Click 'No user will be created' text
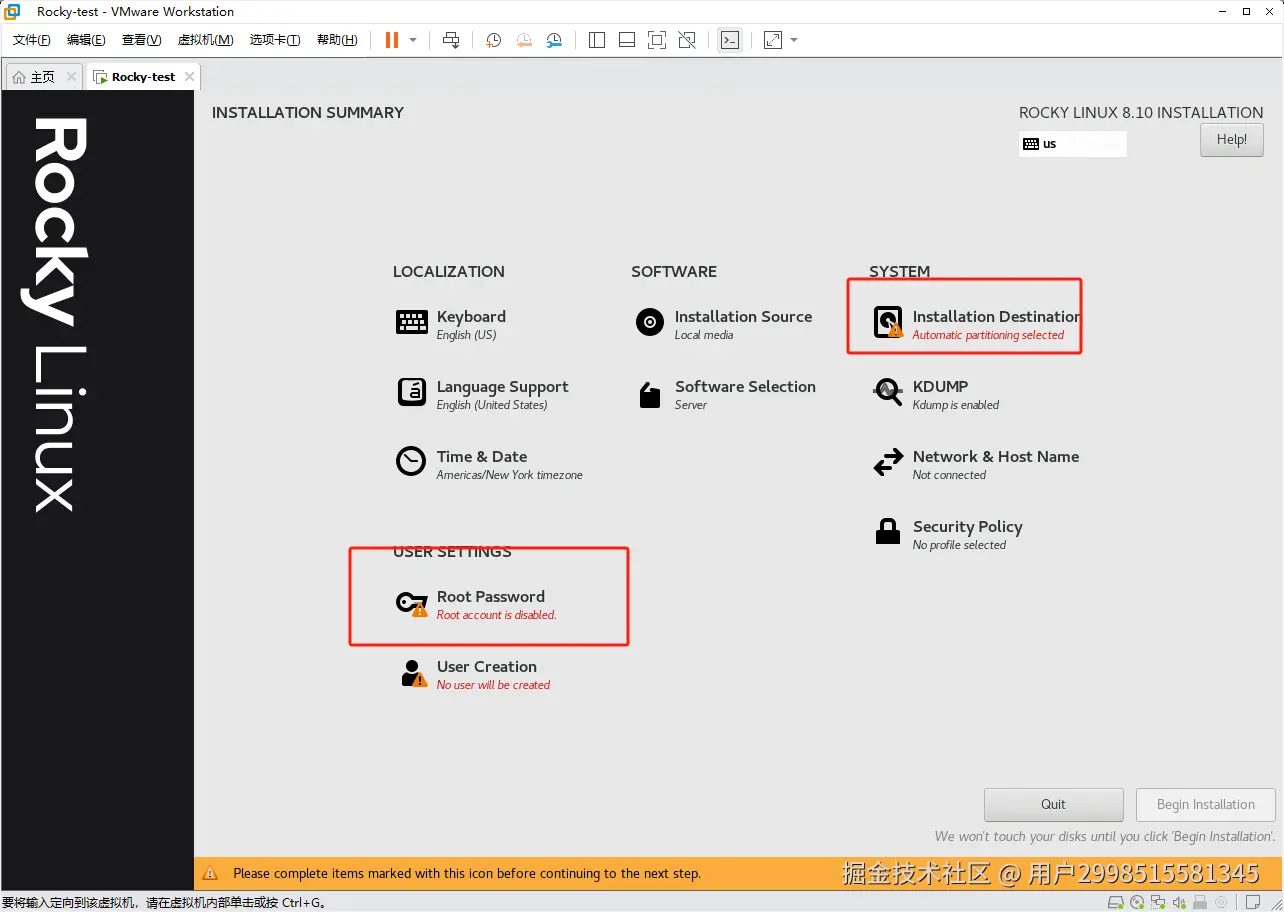 tap(493, 685)
